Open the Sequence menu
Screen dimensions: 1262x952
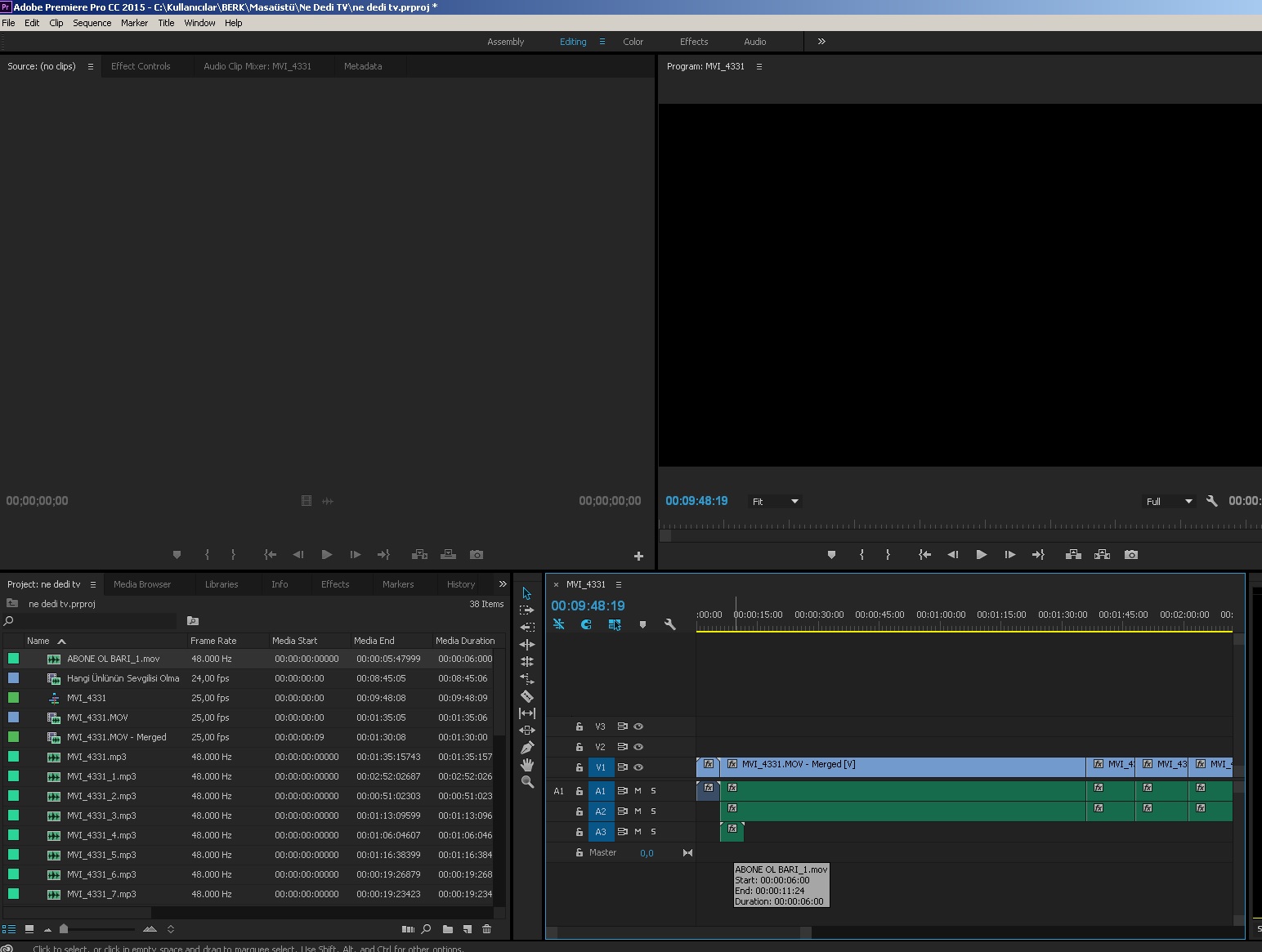[92, 23]
